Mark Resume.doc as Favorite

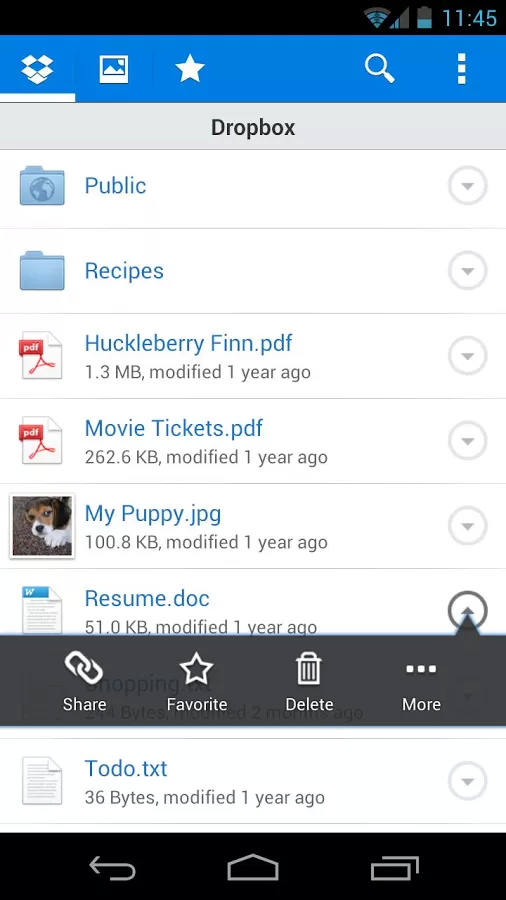click(197, 681)
